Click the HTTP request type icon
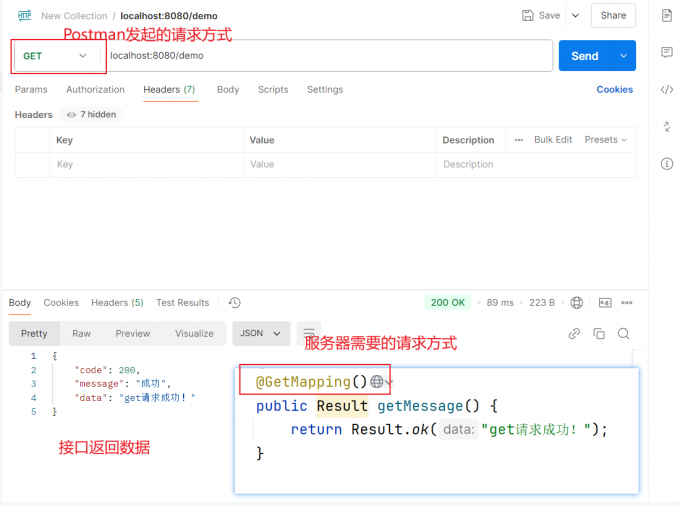 (24, 16)
